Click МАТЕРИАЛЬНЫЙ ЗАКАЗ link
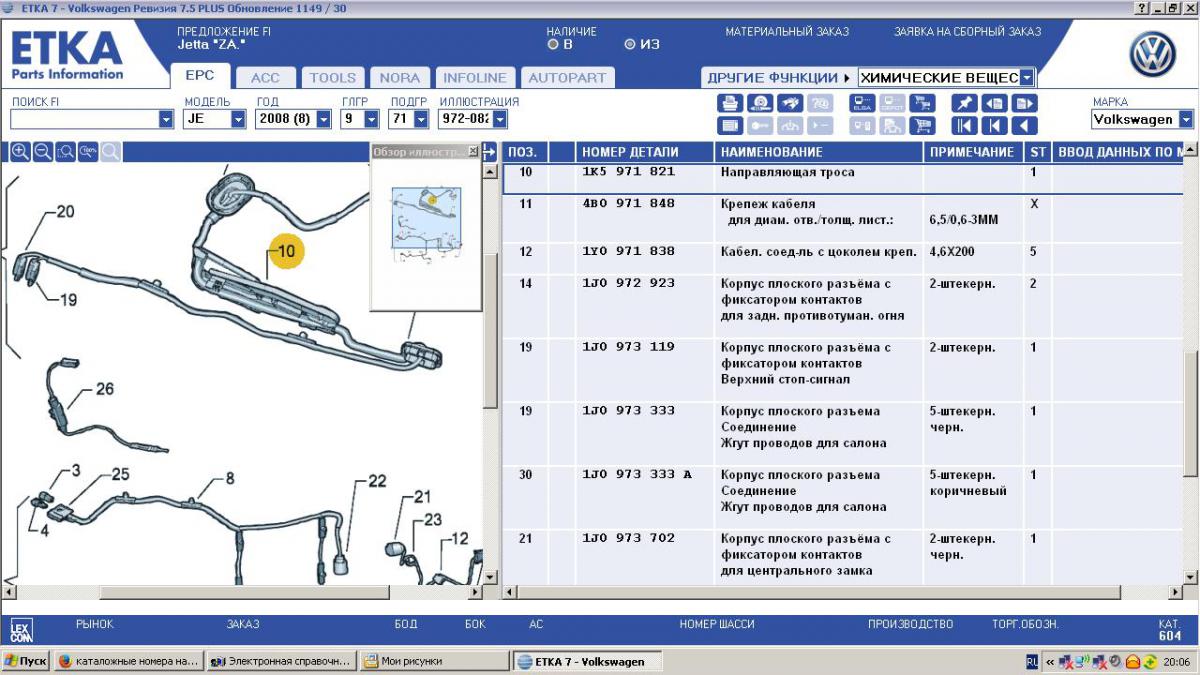1200x675 pixels. [x=787, y=32]
